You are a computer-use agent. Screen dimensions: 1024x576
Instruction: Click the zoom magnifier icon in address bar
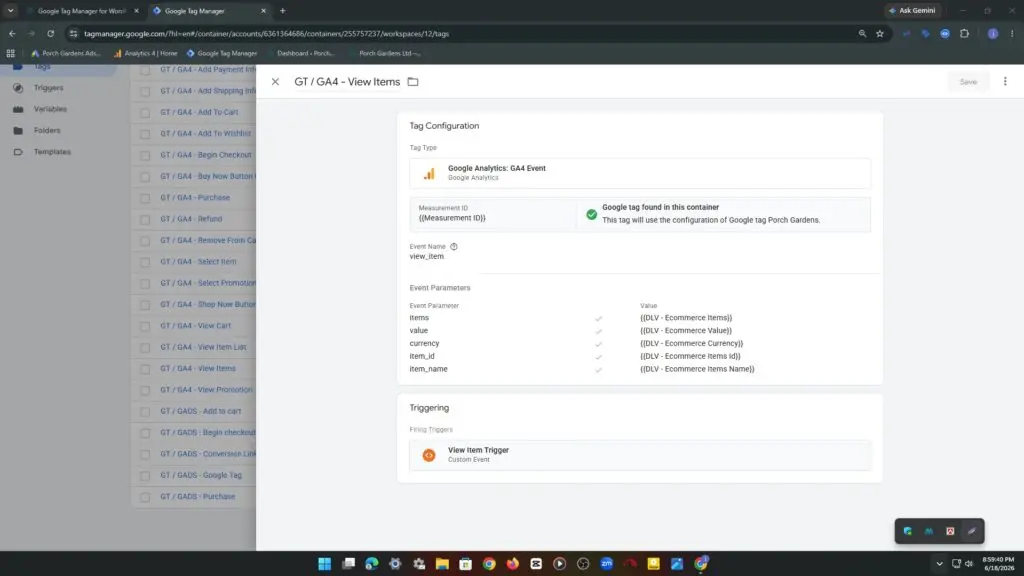pyautogui.click(x=862, y=33)
